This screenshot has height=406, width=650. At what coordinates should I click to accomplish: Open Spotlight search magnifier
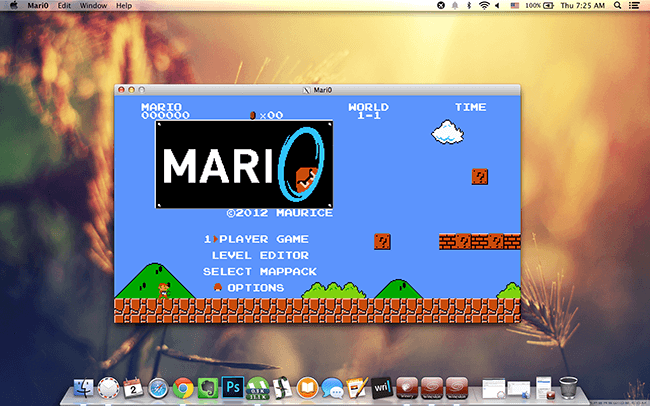617,5
